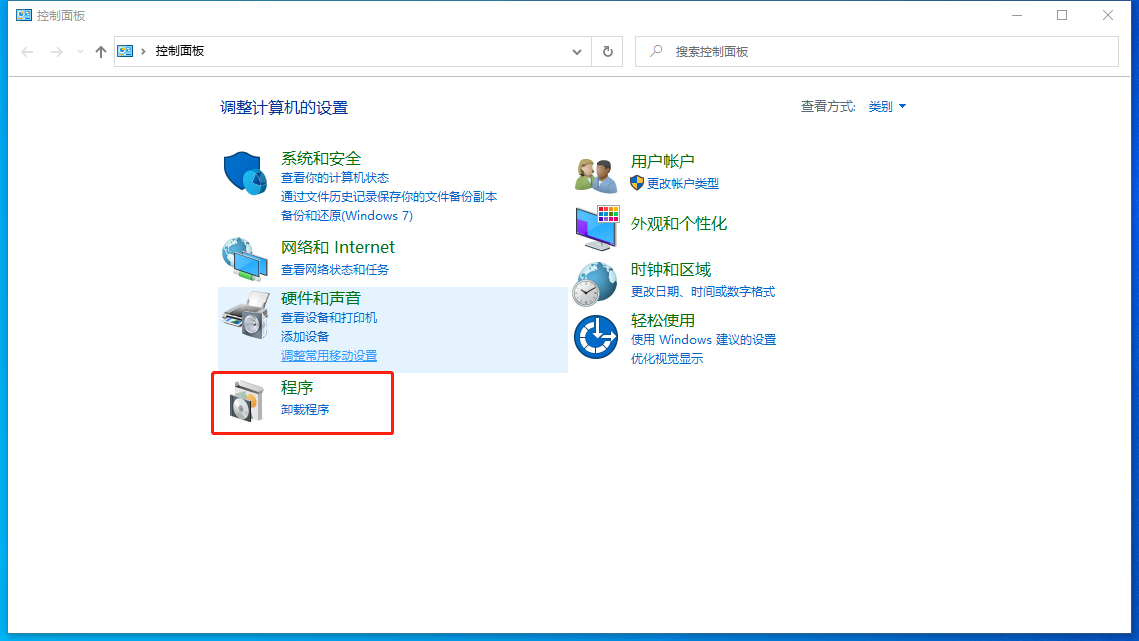The height and width of the screenshot is (641, 1139).
Task: Click 使用 Windows 建议的设置 link
Action: pyautogui.click(x=703, y=339)
